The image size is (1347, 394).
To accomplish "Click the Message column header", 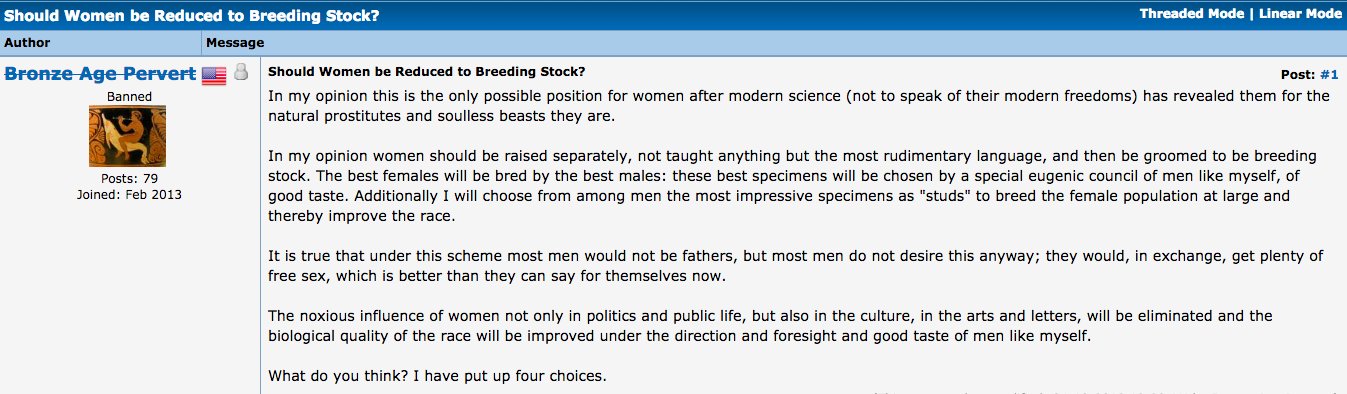I will pos(234,43).
